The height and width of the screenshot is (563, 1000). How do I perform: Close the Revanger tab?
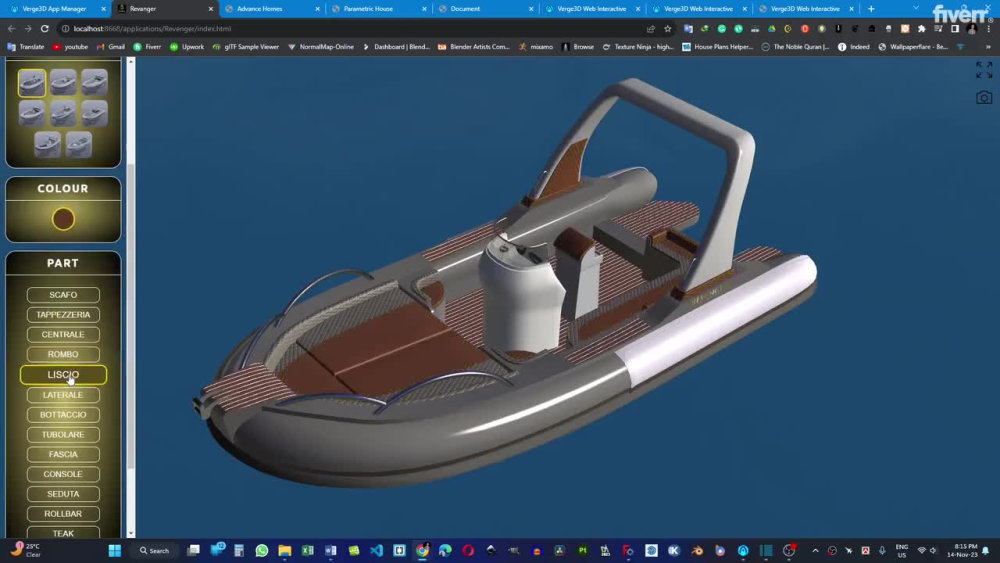(x=211, y=9)
